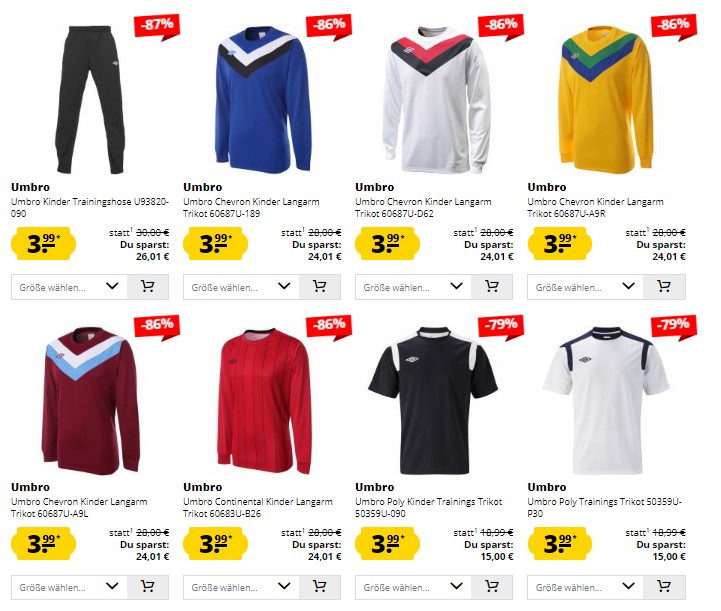Add white Poly Trikot 50359U-P30 to cart
721x611 pixels.
[x=664, y=587]
